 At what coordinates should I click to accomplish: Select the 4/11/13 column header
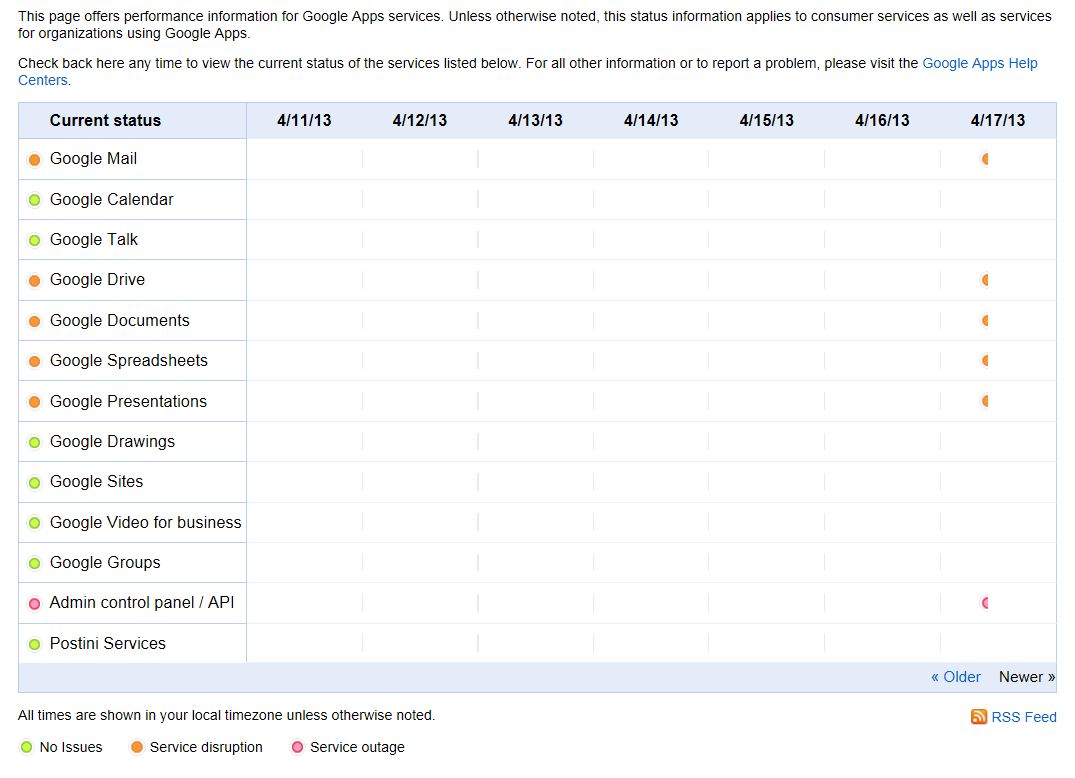tap(304, 121)
